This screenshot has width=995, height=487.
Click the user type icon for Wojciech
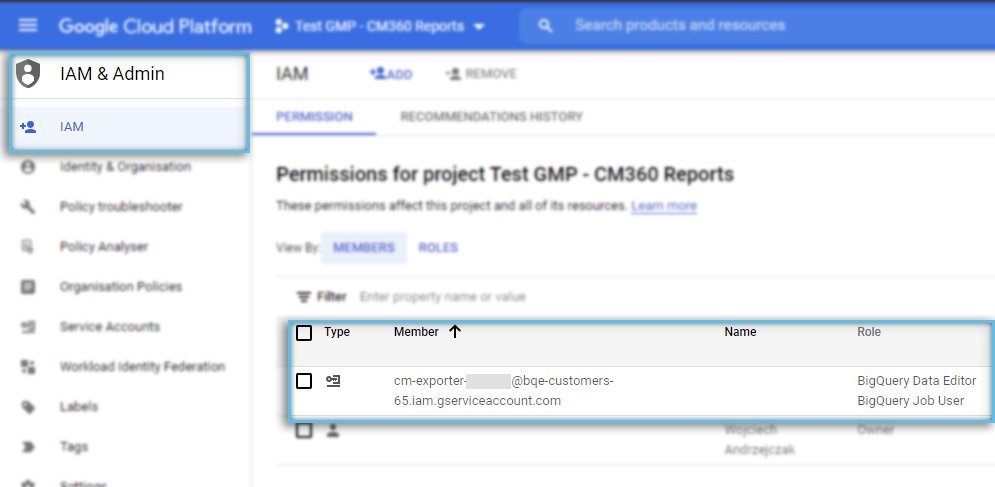(x=333, y=430)
